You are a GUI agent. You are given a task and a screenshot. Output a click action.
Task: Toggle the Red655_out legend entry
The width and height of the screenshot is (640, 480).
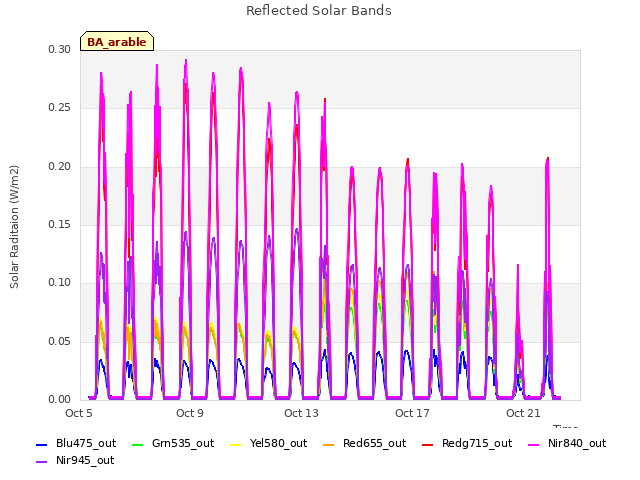coord(364,444)
